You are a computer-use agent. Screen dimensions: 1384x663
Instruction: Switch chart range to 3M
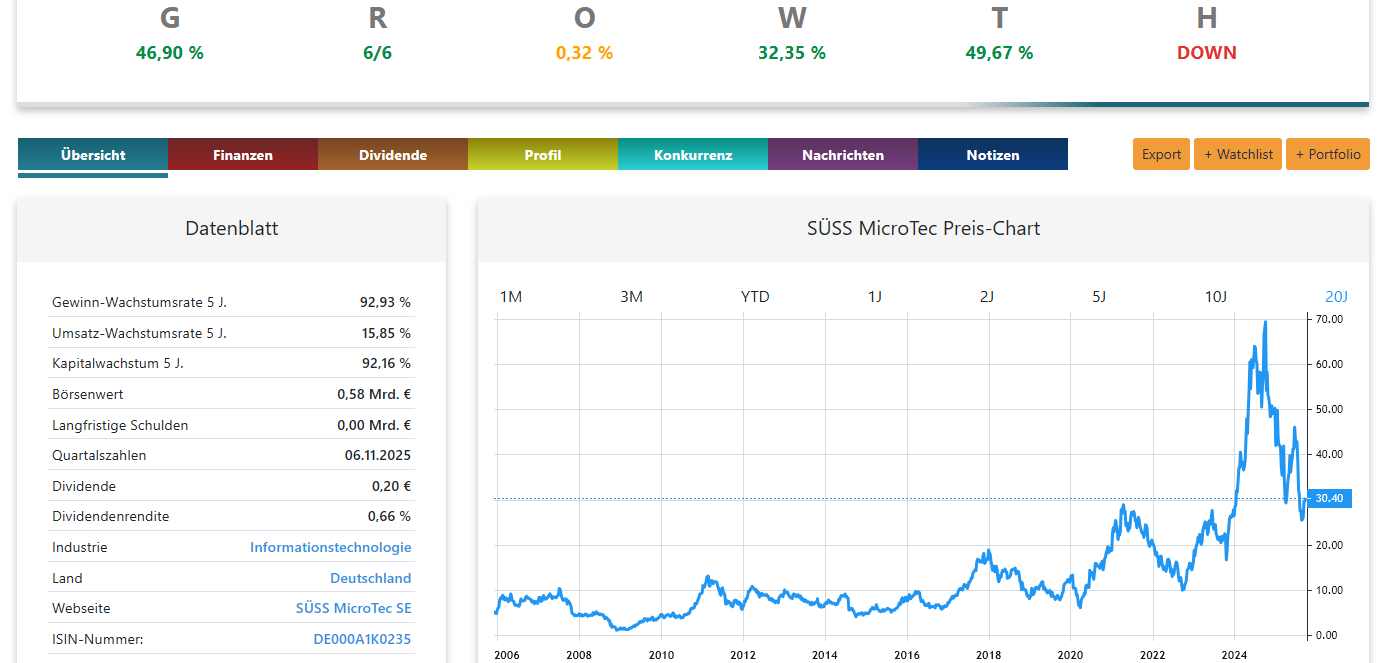631,297
